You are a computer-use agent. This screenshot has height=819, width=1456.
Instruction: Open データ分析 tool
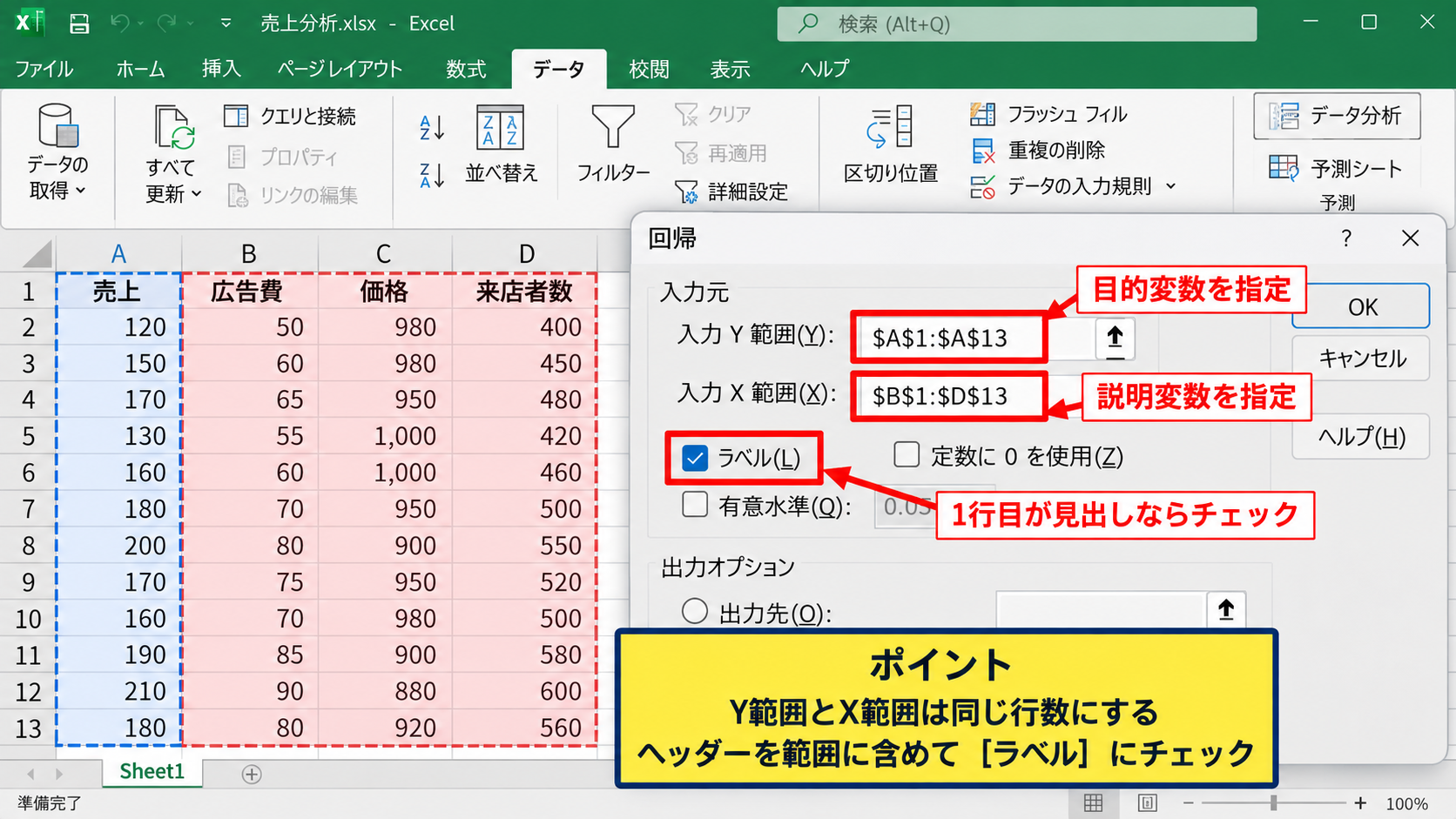click(x=1337, y=116)
